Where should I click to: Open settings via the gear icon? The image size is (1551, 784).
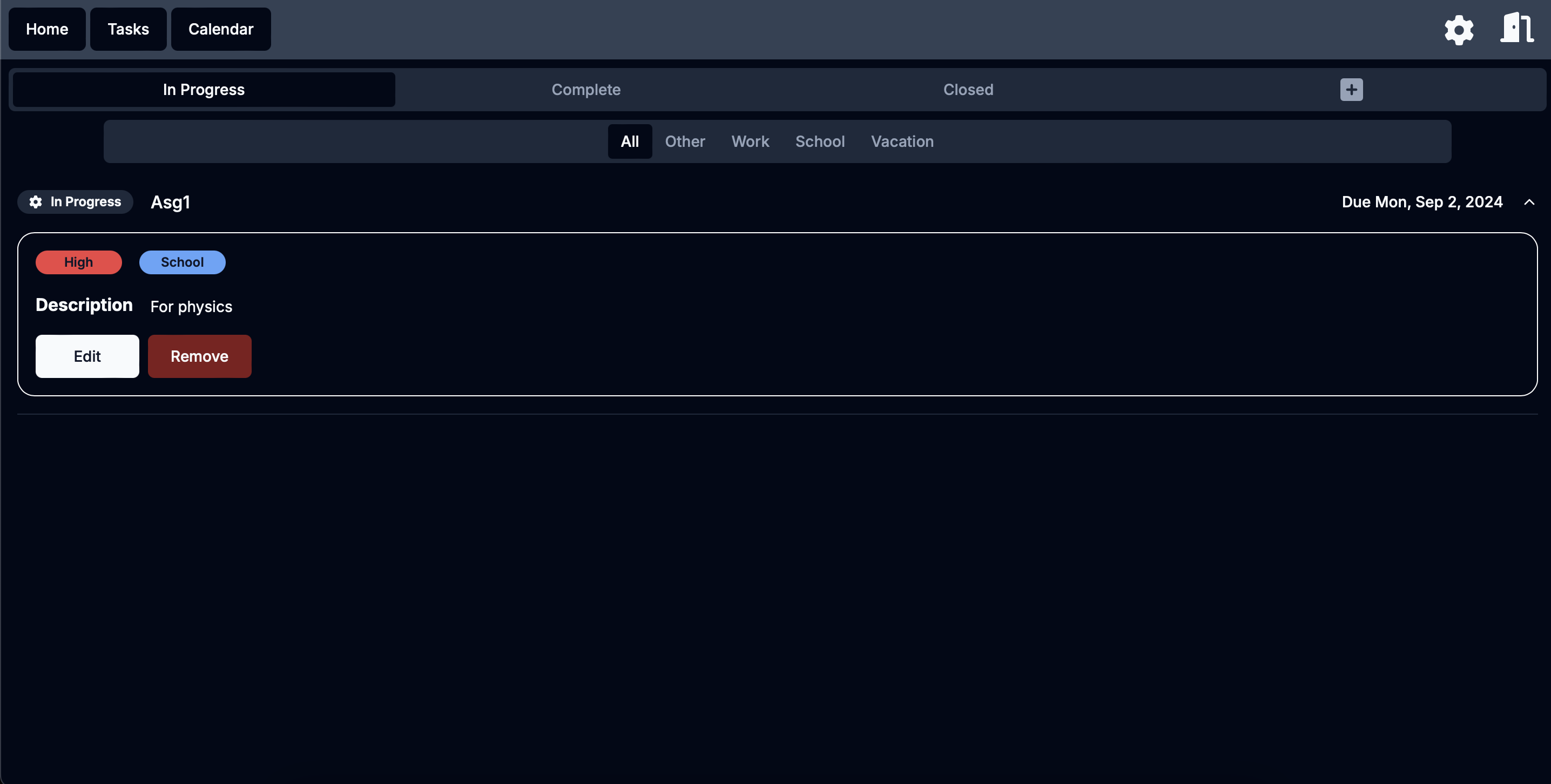tap(1458, 30)
